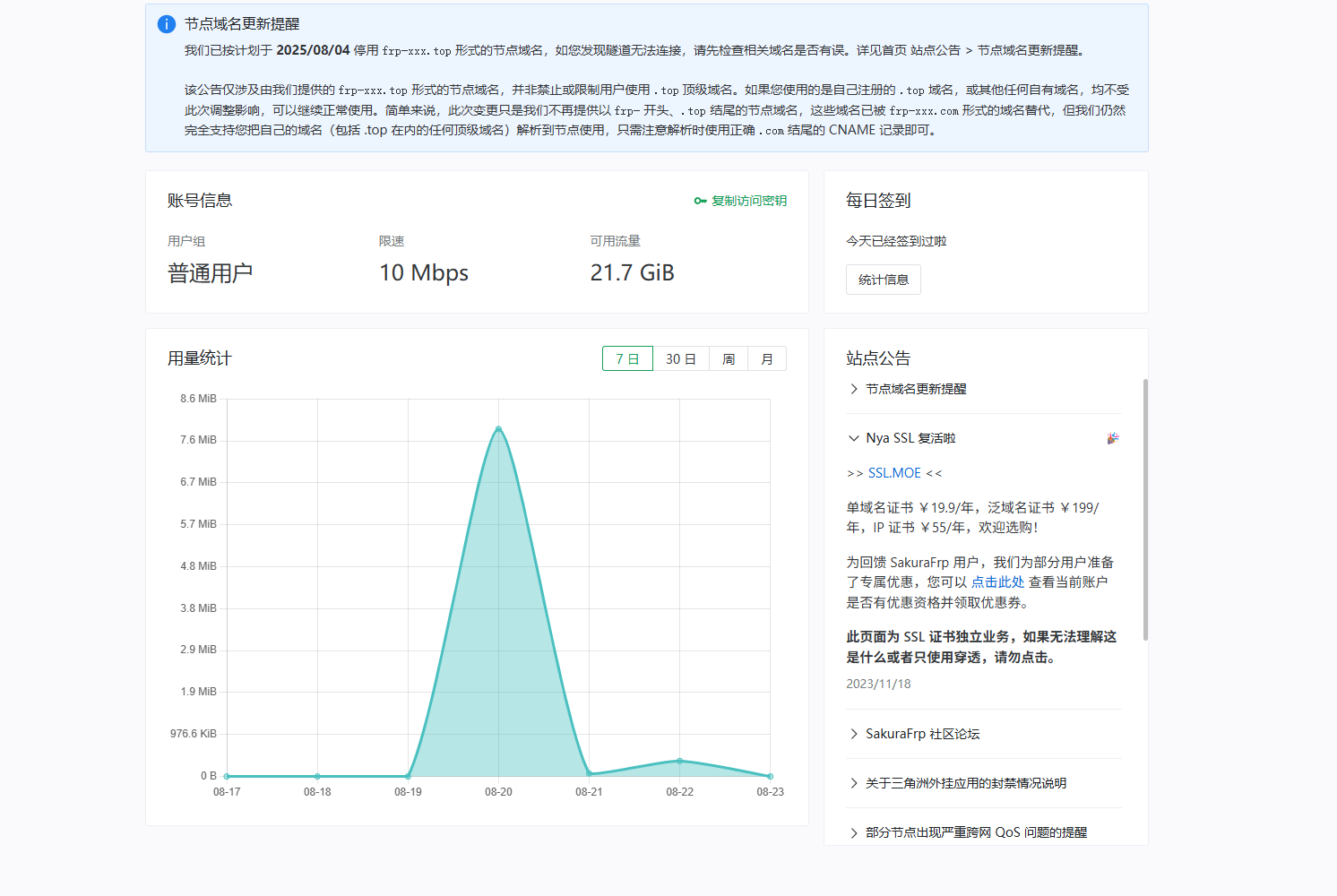Select the 7日 usage range tab
1337x896 pixels.
pos(627,358)
